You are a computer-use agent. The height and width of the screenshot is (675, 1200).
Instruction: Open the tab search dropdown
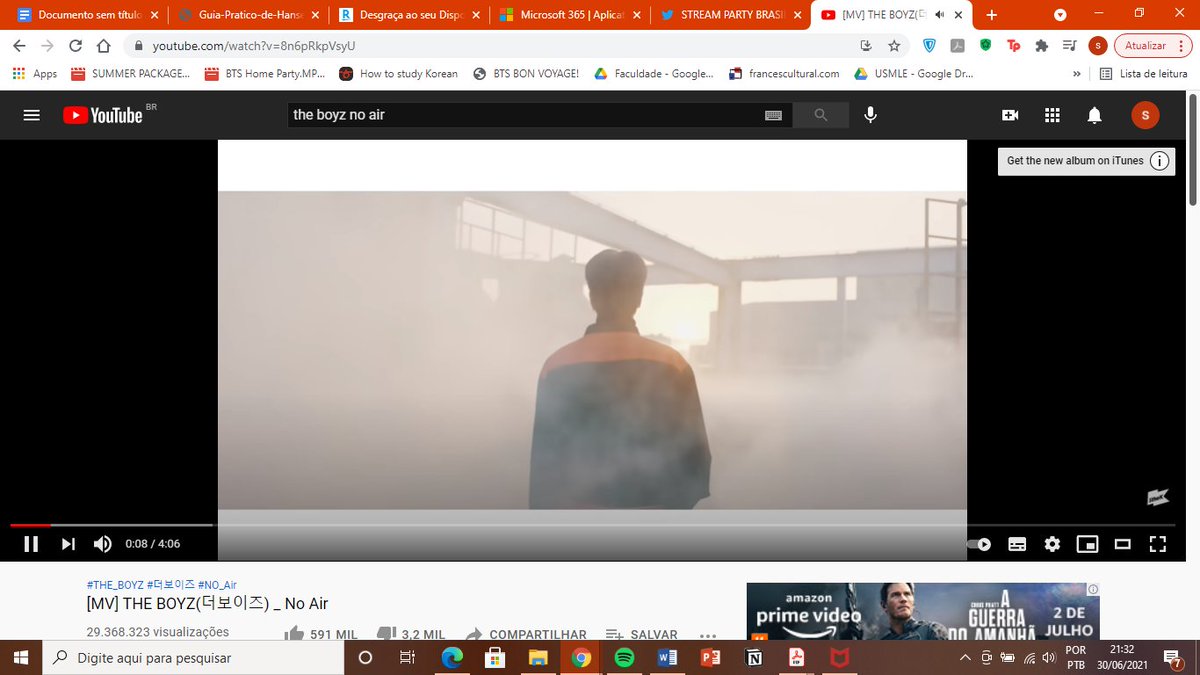1060,15
